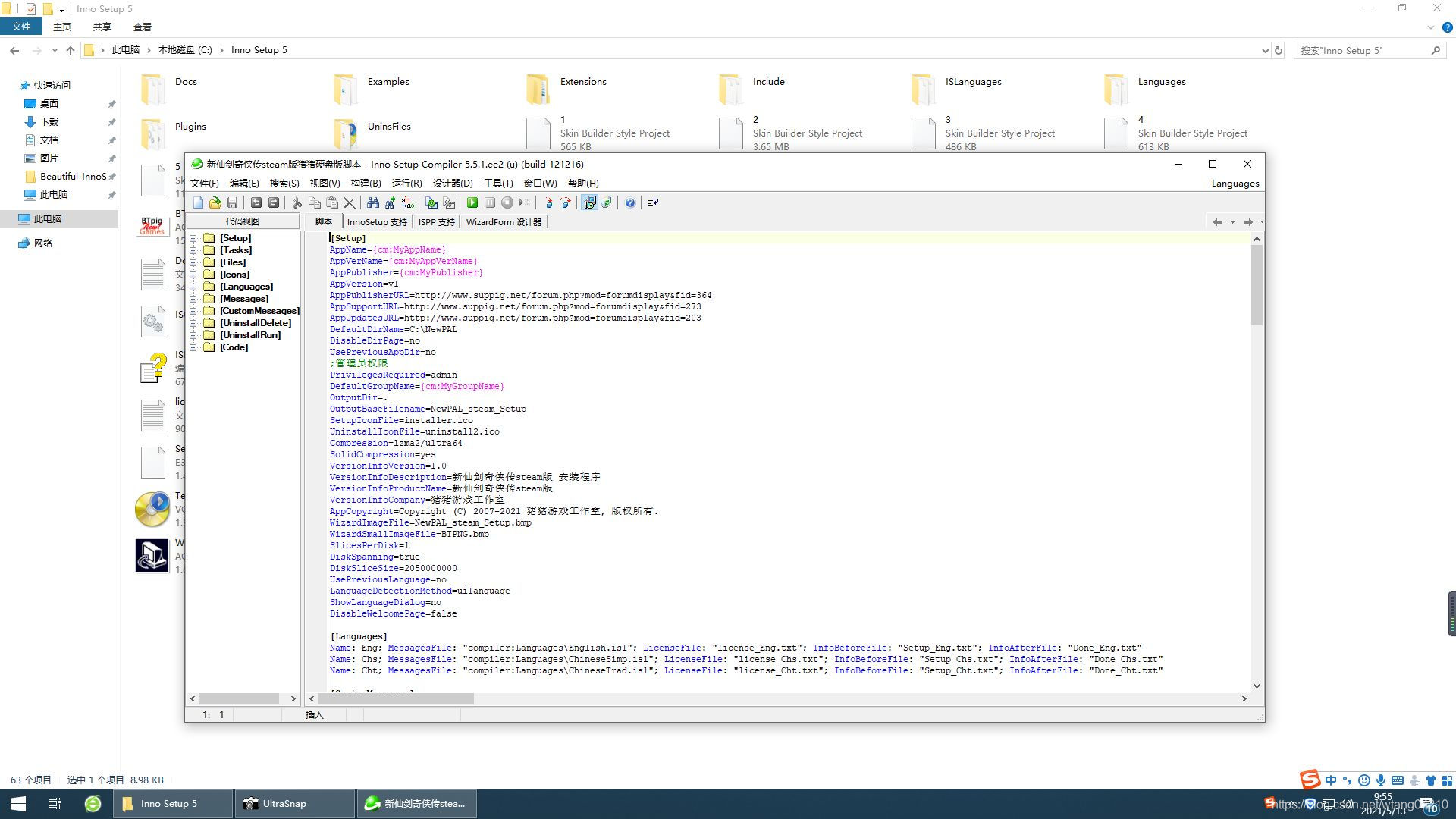Viewport: 1456px width, 819px height.
Task: Click the Compile script icon
Action: [x=431, y=202]
